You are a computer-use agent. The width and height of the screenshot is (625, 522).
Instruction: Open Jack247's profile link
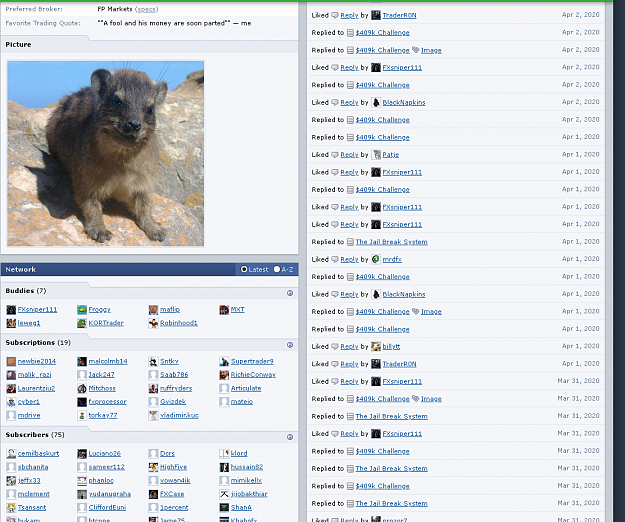click(101, 375)
